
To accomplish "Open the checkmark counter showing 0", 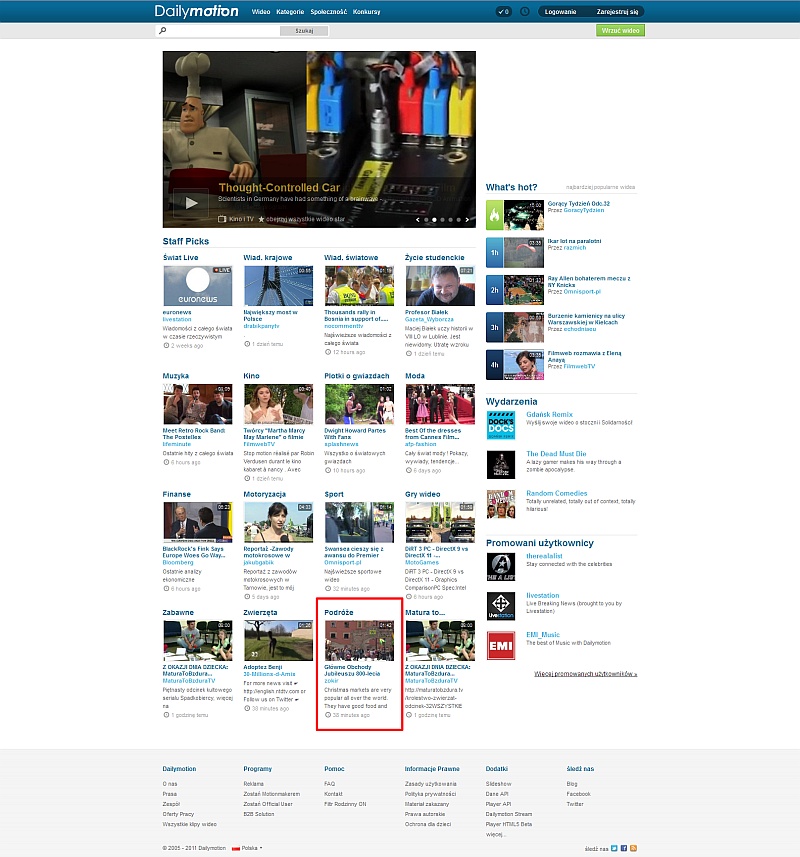I will coord(503,11).
